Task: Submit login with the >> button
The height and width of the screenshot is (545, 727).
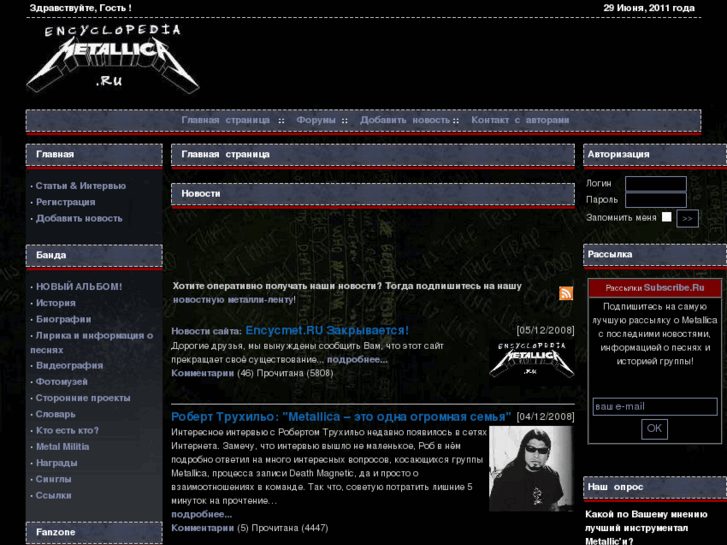Action: [687, 218]
